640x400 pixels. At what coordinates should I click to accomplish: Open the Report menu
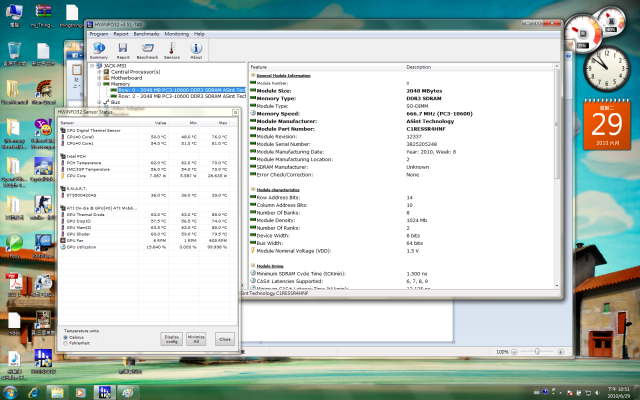(x=121, y=34)
